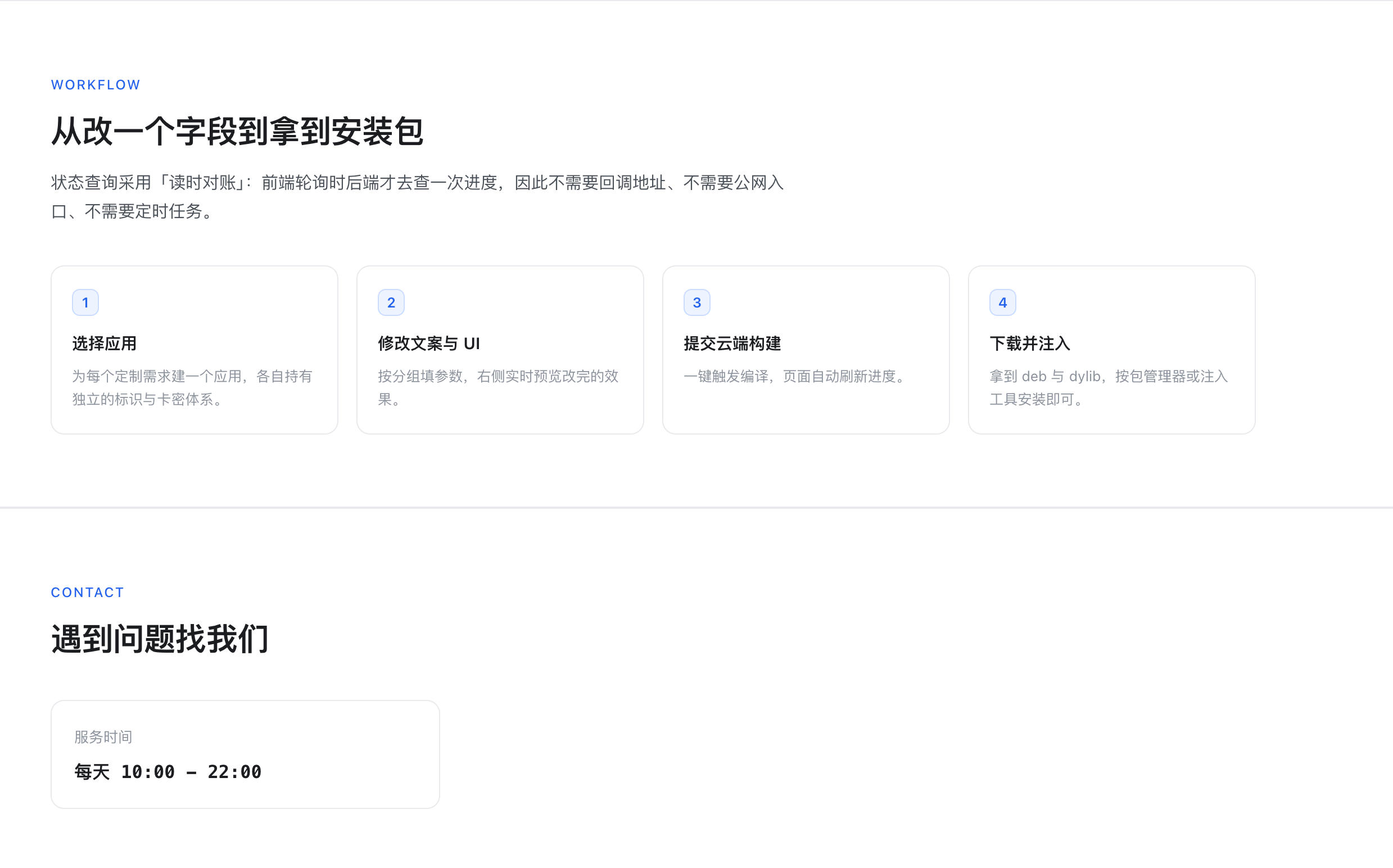Click the 服务时间 label
Viewport: 1393px width, 868px height.
click(103, 737)
